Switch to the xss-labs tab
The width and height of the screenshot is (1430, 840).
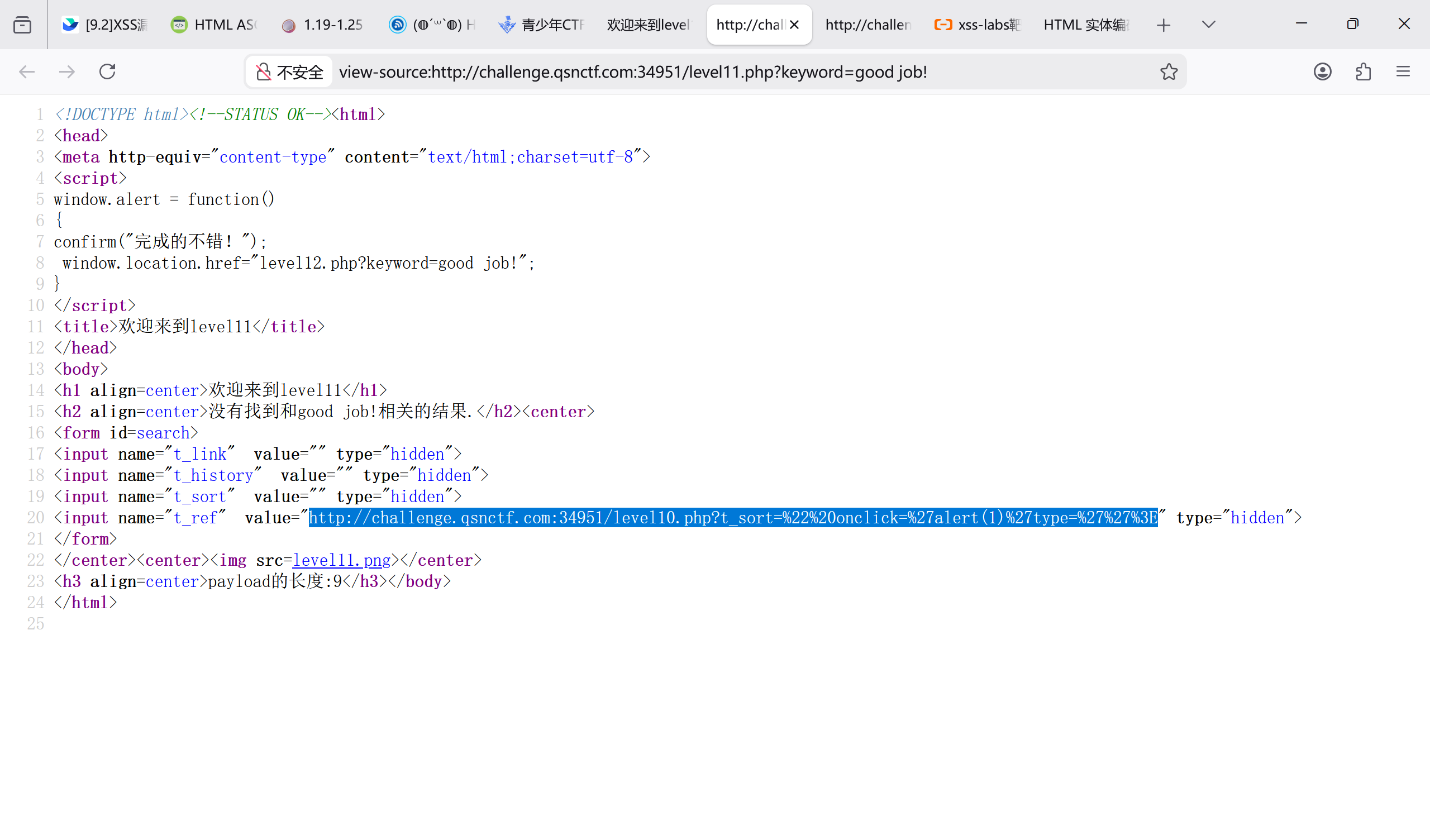(x=977, y=25)
